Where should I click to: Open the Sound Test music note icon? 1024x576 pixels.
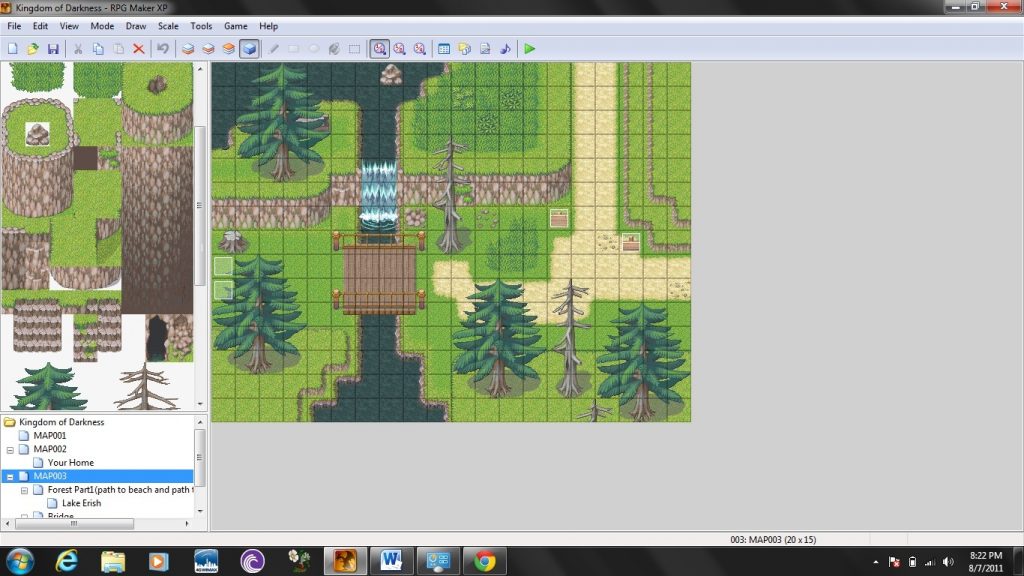[505, 49]
